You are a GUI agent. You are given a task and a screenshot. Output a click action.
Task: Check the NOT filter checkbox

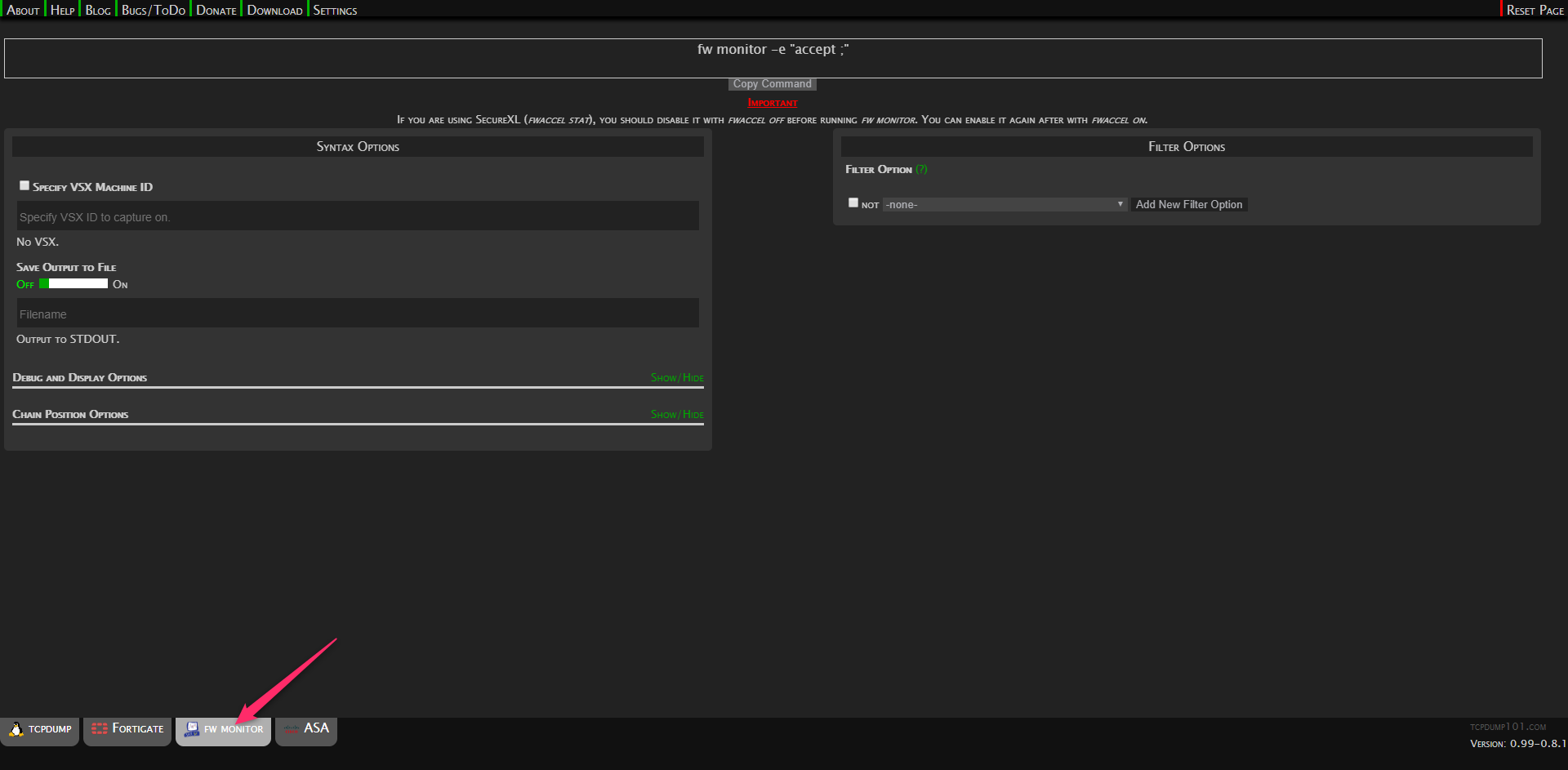853,203
